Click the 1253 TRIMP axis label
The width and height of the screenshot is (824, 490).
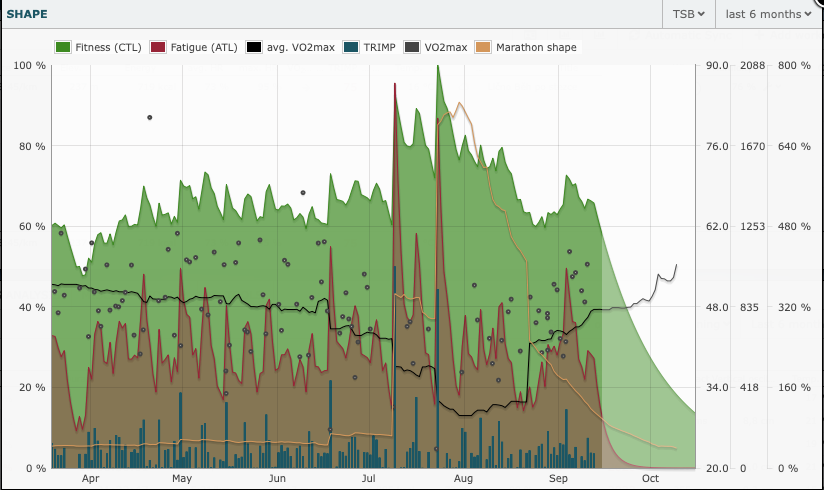tap(753, 227)
